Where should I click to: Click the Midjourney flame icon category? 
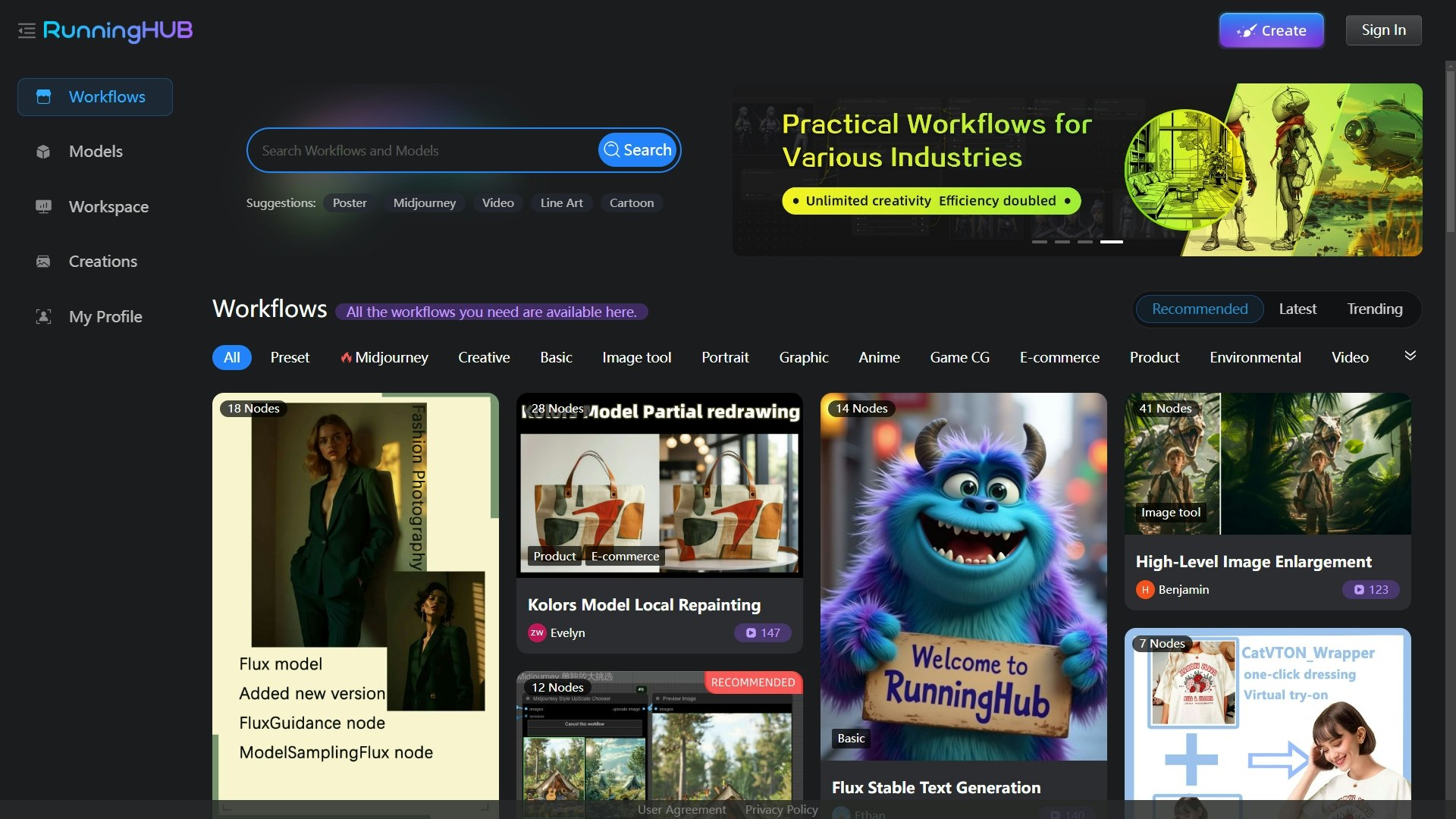pos(347,358)
